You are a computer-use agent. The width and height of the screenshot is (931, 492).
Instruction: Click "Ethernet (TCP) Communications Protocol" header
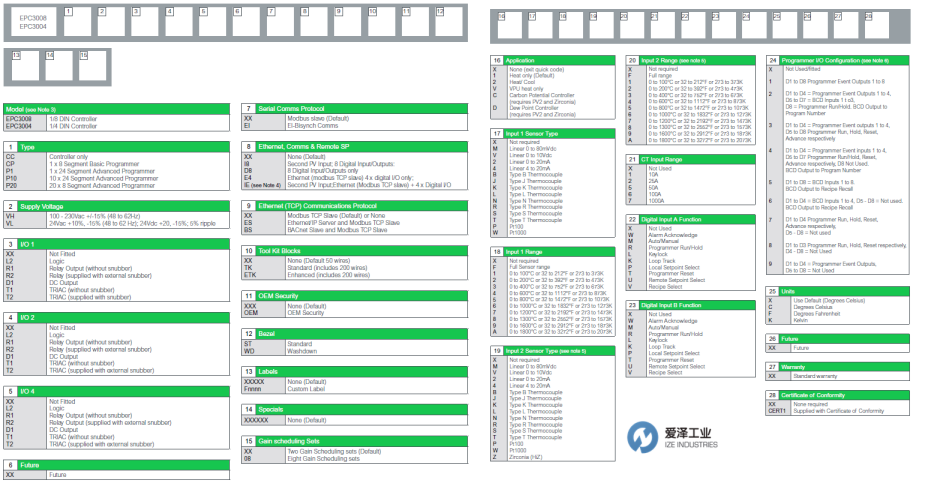354,205
